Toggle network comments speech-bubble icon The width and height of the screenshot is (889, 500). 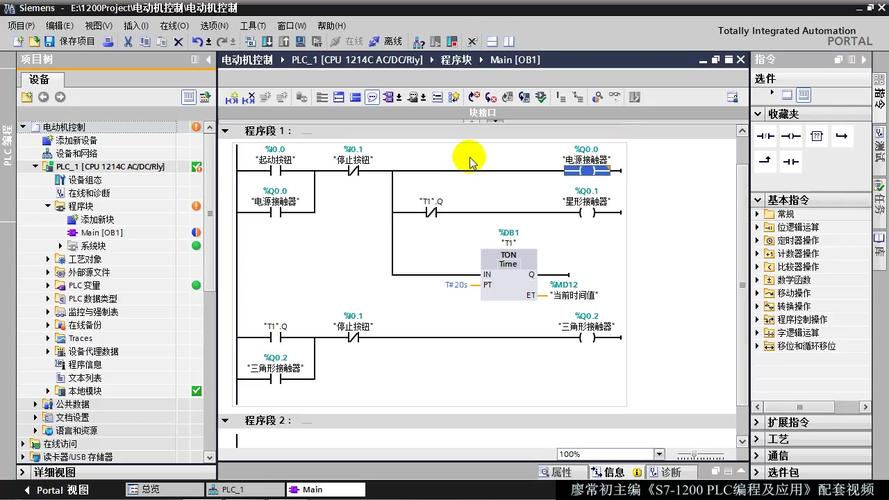pos(372,98)
